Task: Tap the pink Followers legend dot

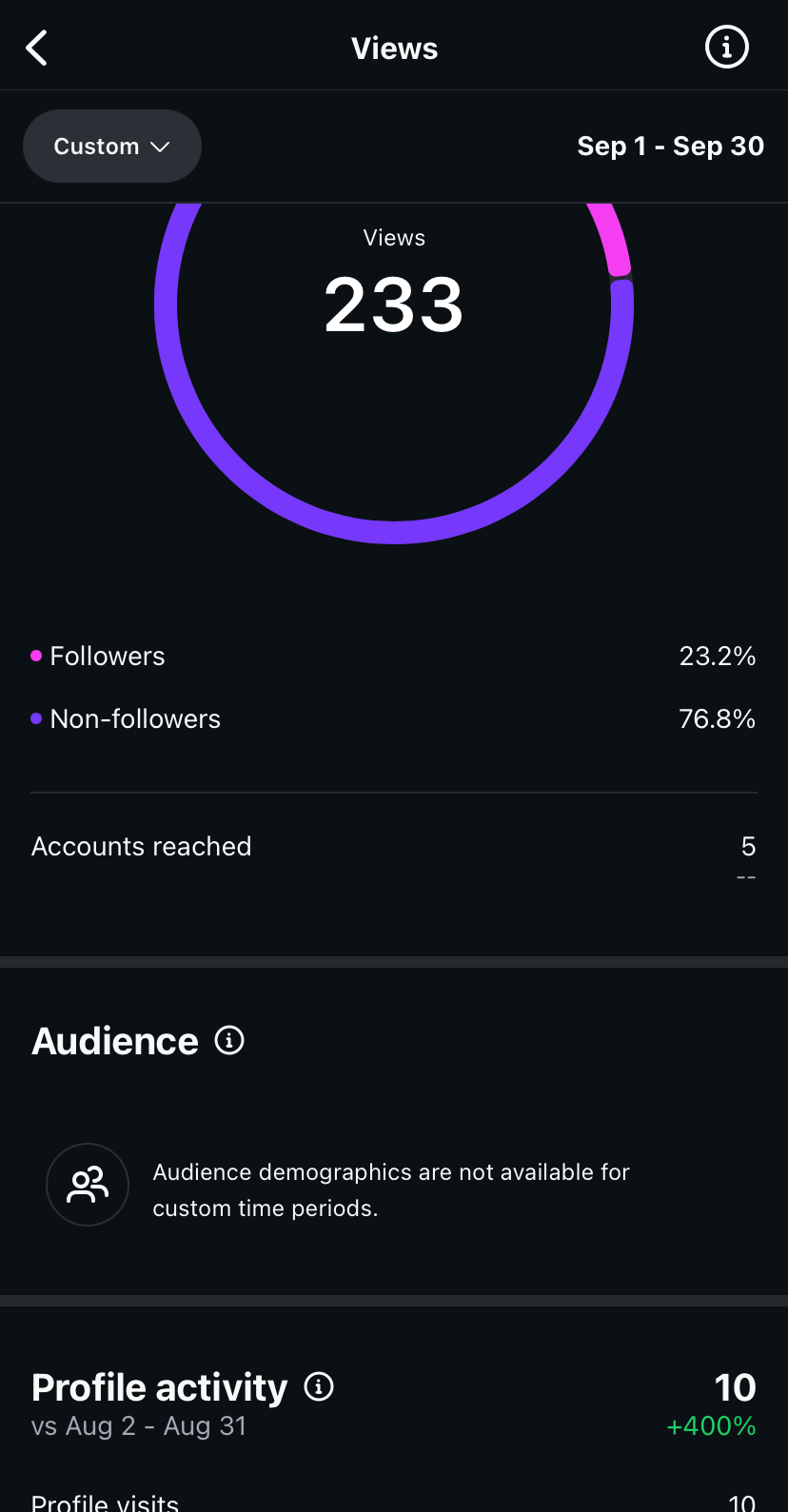Action: click(36, 656)
